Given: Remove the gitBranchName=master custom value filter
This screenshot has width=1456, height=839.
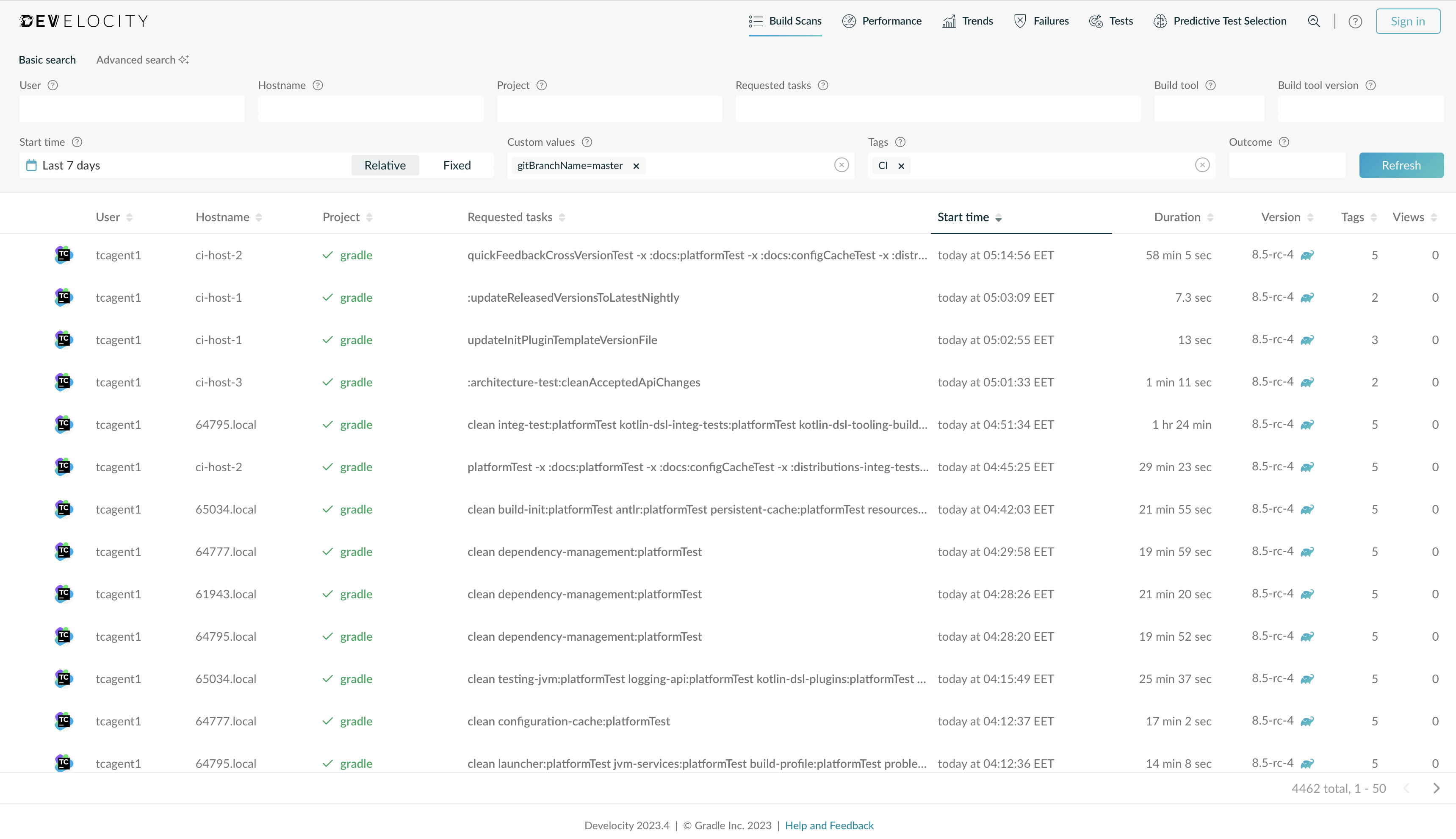Looking at the screenshot, I should [636, 165].
